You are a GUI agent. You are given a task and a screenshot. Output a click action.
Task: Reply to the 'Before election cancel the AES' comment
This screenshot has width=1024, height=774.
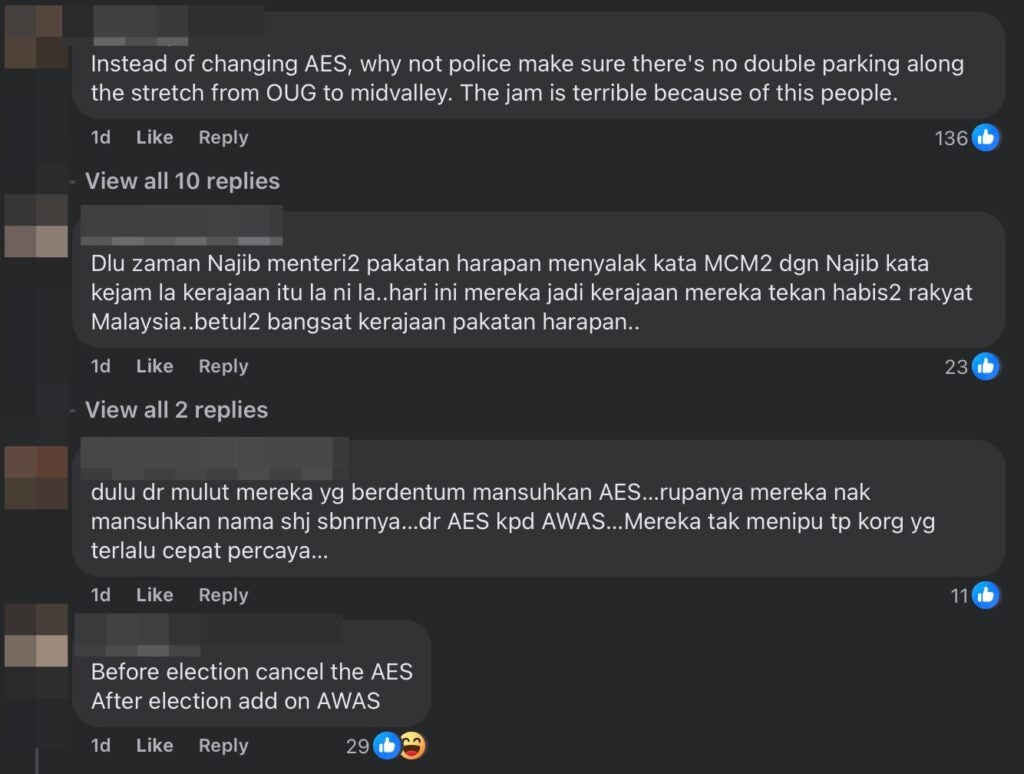222,745
